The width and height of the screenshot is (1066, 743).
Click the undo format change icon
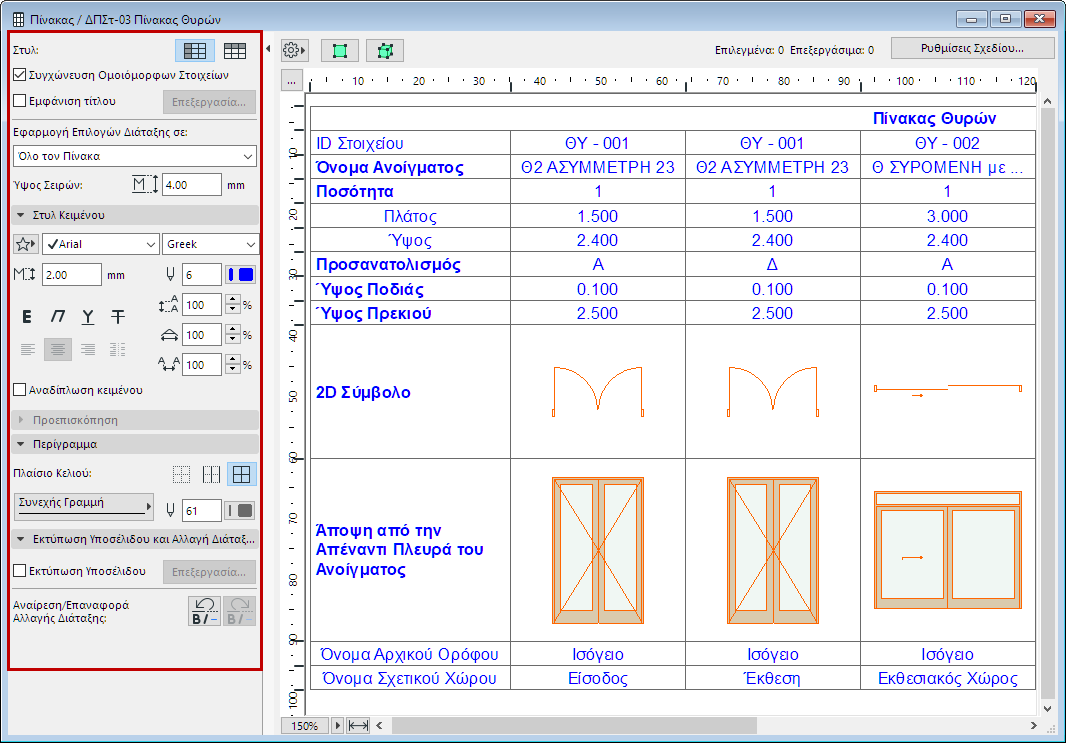(x=205, y=610)
